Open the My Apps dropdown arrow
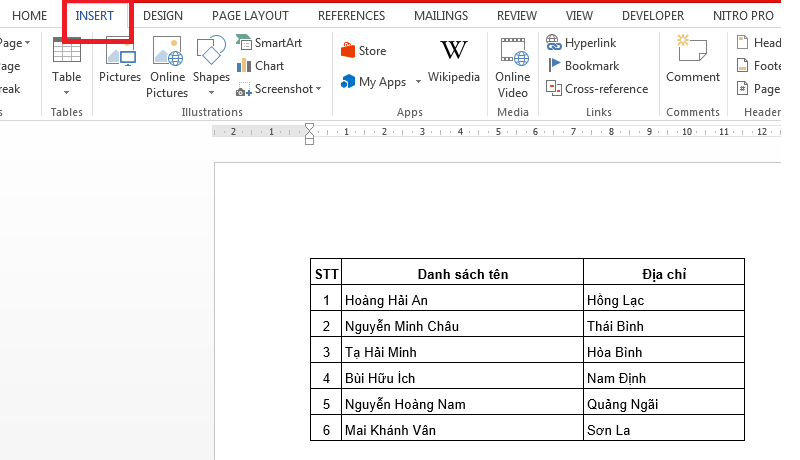The height and width of the screenshot is (460, 800). [x=418, y=82]
